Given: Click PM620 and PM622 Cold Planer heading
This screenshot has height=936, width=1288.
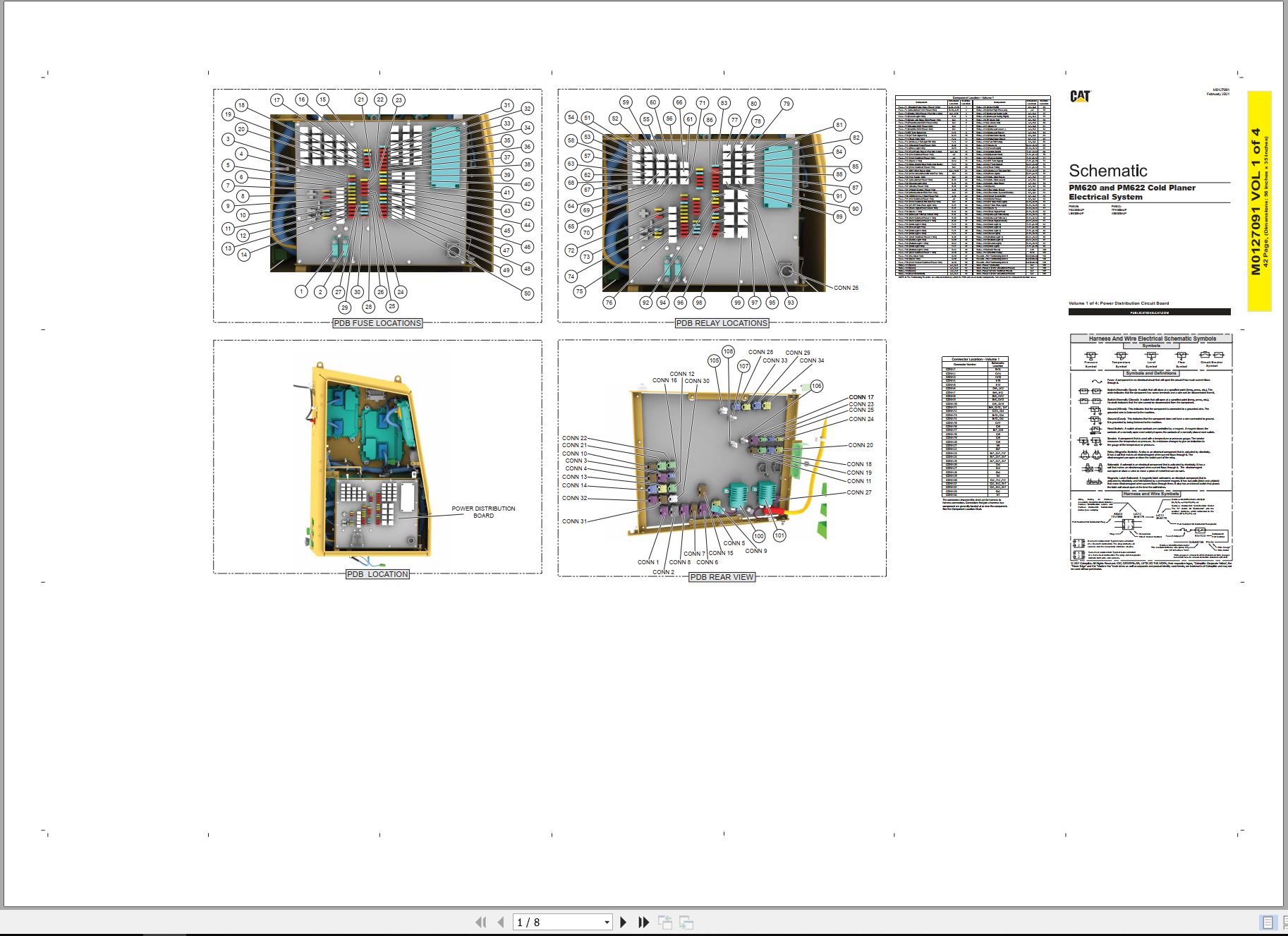Looking at the screenshot, I should click(1131, 188).
